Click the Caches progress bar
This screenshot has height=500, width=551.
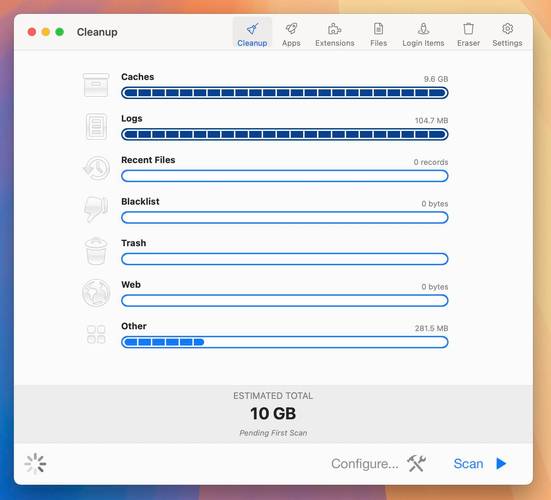point(285,93)
